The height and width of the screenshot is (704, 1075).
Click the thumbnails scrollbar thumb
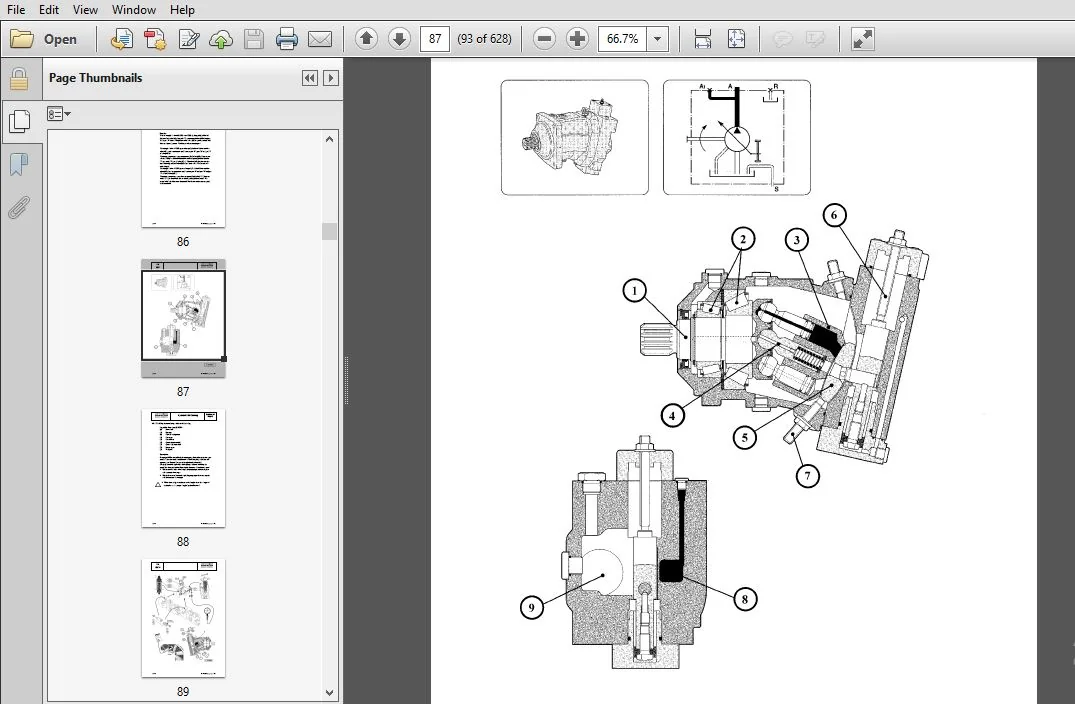pos(330,232)
